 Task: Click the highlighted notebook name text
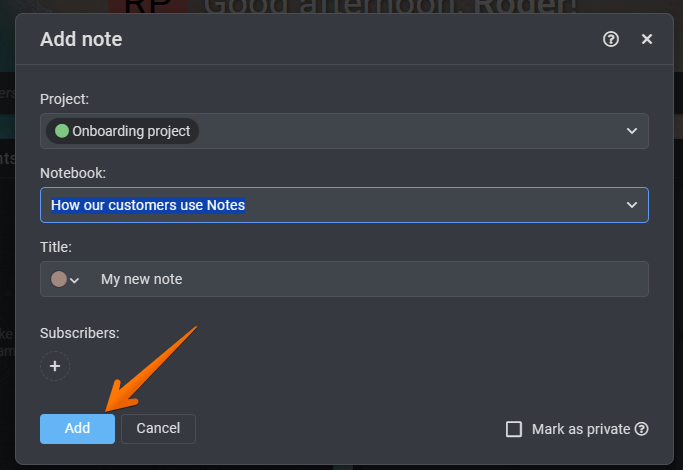(148, 205)
